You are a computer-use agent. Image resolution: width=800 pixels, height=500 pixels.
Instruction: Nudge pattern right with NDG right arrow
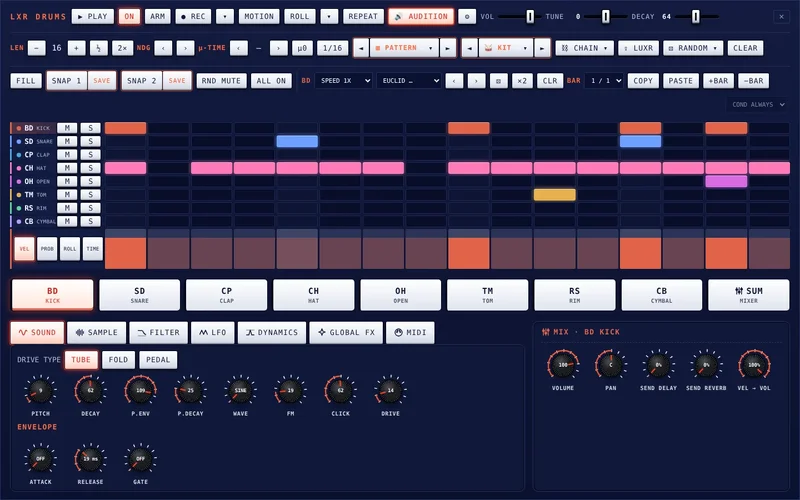tap(185, 48)
